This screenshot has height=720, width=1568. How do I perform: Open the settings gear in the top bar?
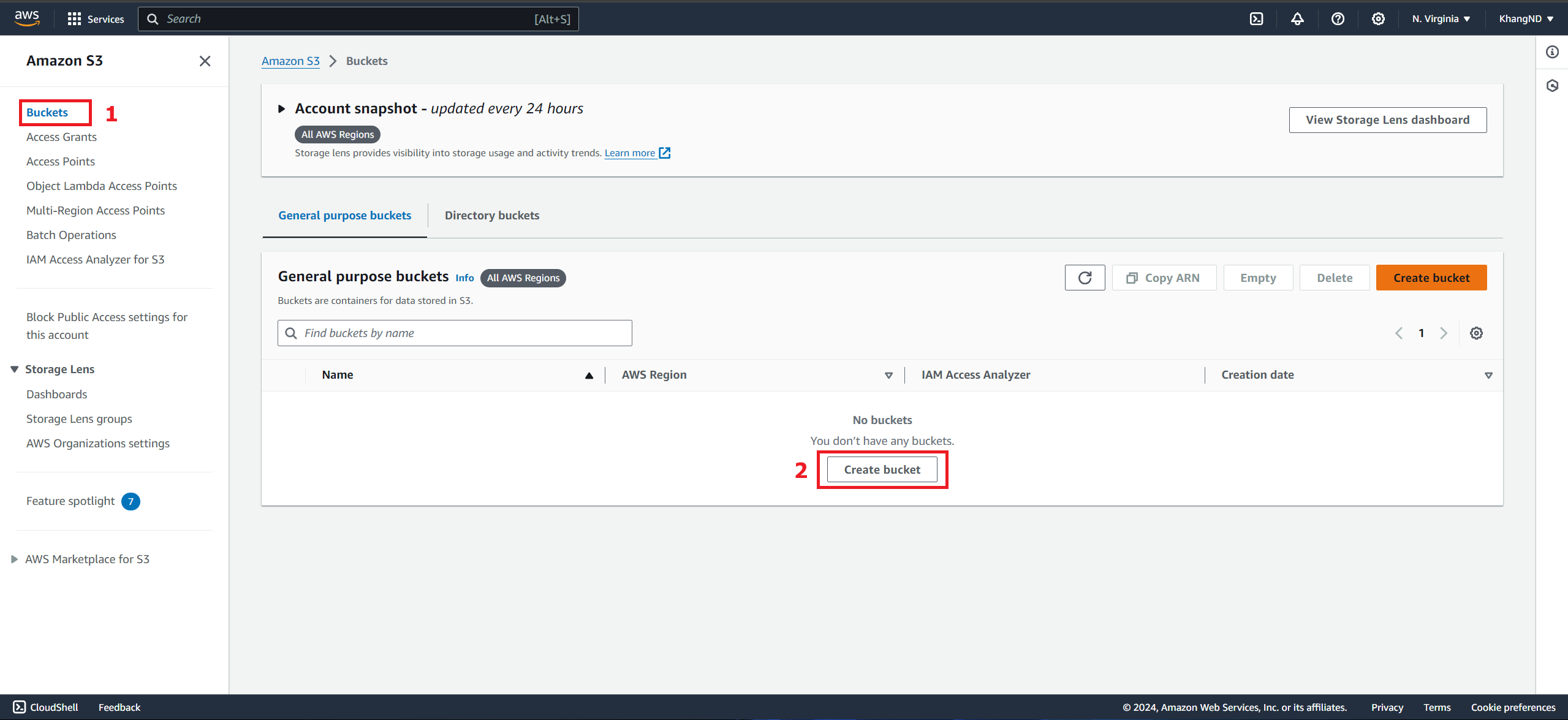click(1378, 19)
